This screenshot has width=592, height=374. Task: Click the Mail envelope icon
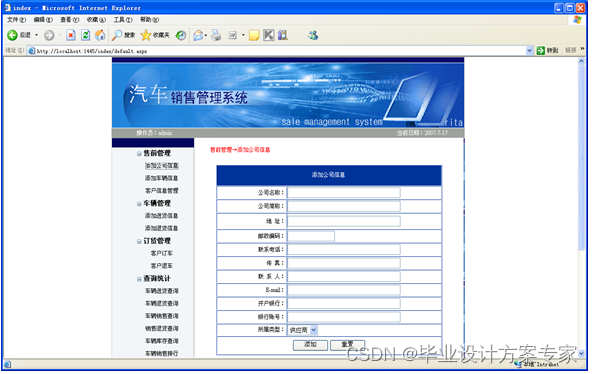[198, 35]
